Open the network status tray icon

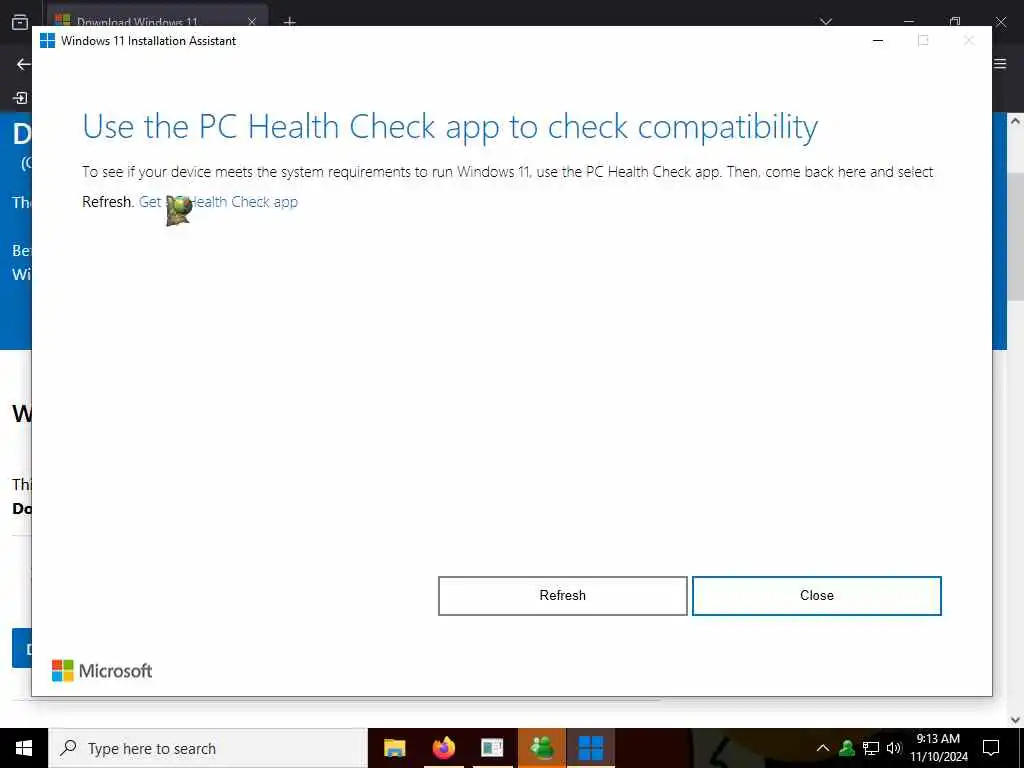tap(871, 748)
